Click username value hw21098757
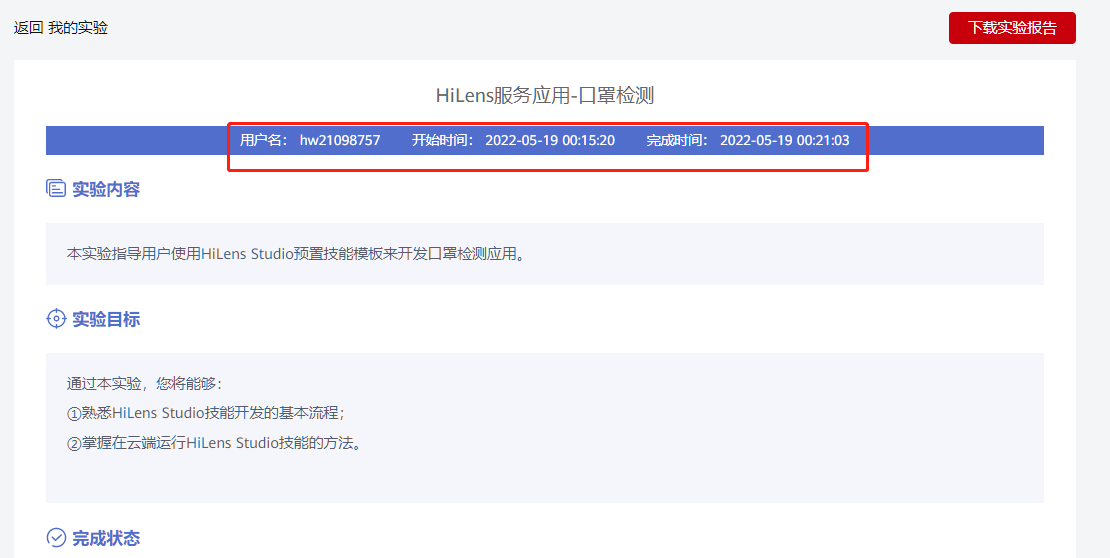The image size is (1110, 558). [340, 140]
